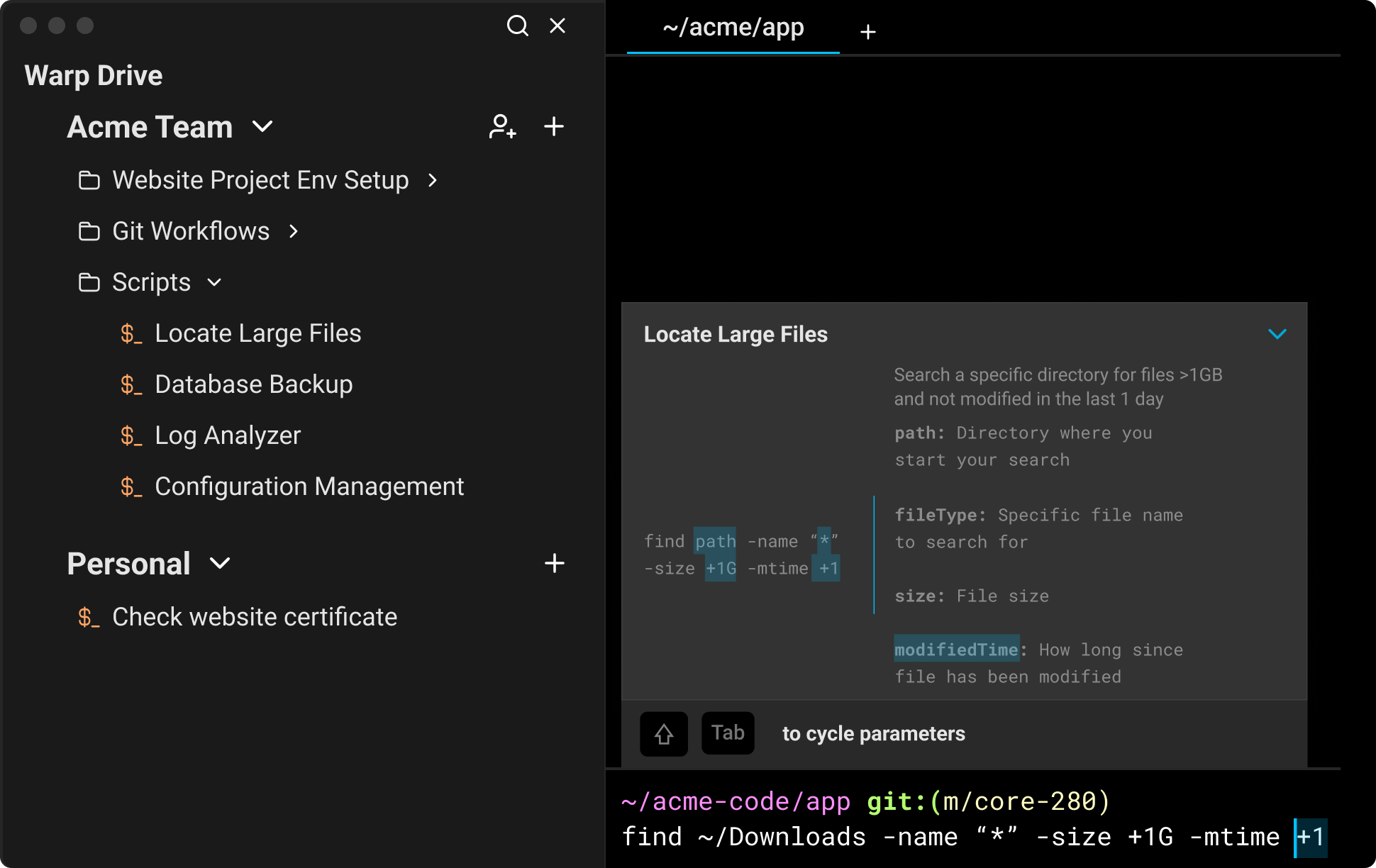
Task: Open the Acme Team dropdown
Action: click(x=262, y=127)
